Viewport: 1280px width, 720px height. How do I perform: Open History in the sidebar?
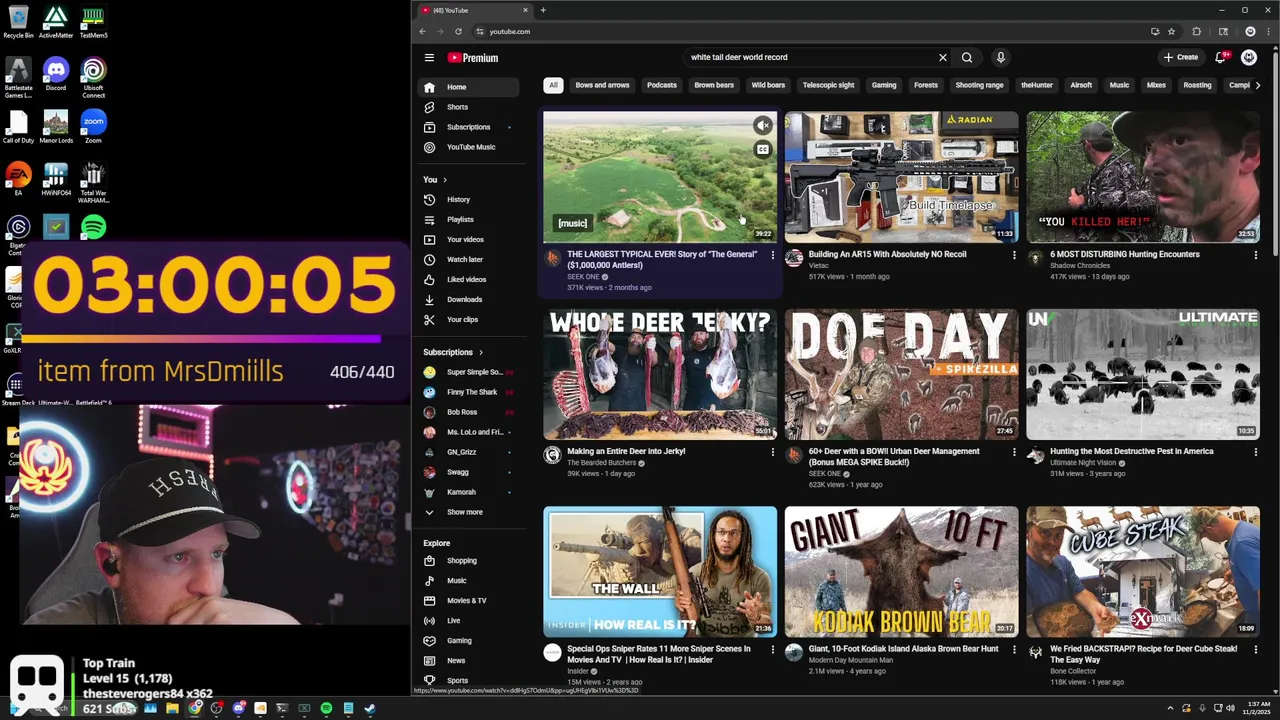click(x=470, y=200)
